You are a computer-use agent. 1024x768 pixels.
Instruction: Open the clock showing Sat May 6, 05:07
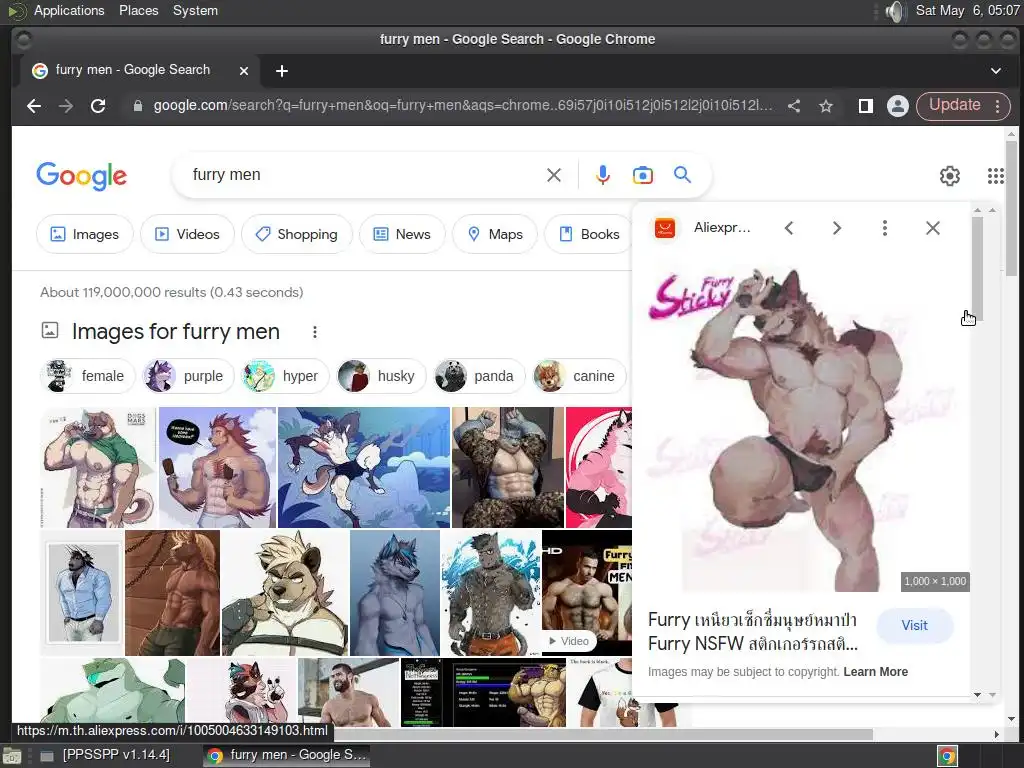967,10
